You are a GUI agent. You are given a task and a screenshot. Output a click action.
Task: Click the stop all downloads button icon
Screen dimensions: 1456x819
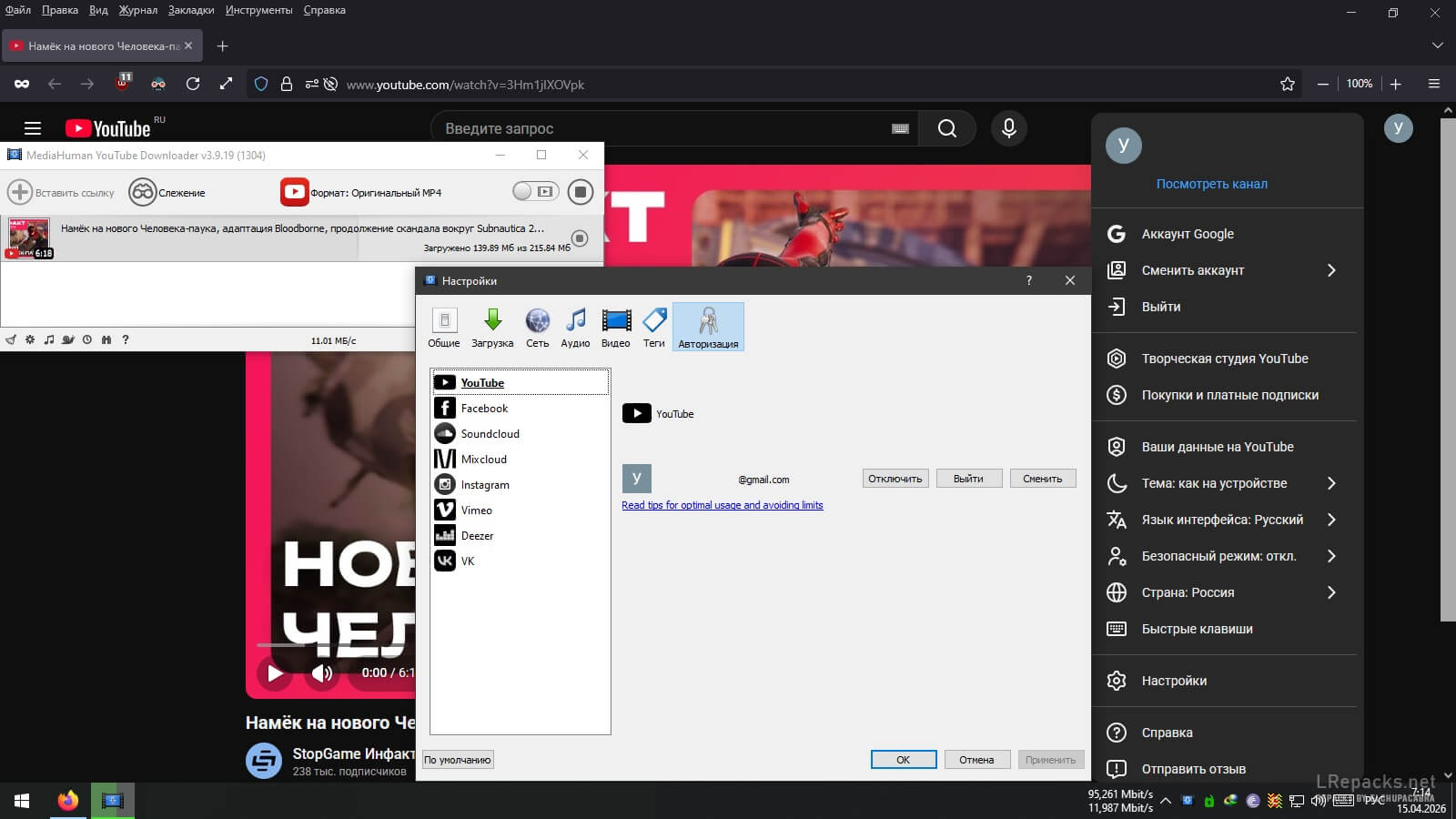coord(580,192)
